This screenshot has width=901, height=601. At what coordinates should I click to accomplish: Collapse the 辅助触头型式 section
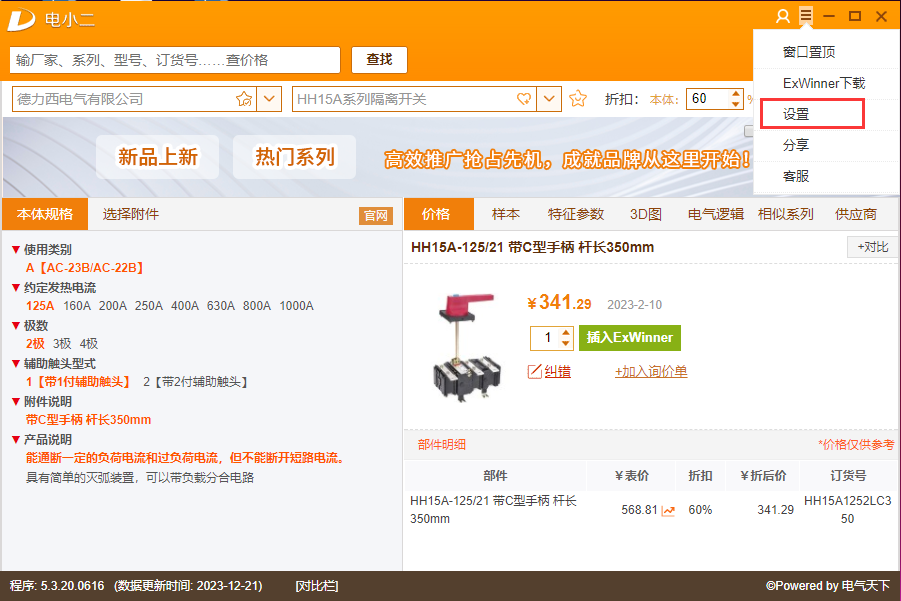click(x=16, y=363)
